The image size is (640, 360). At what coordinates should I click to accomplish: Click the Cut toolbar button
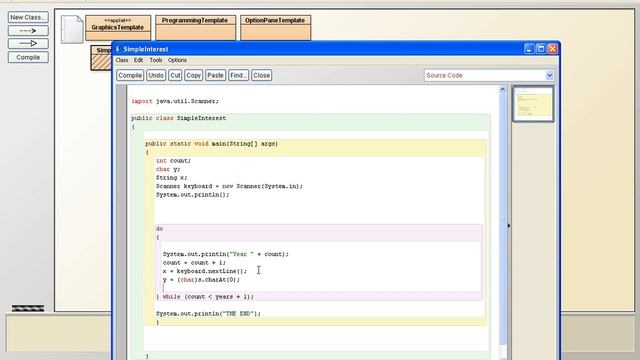point(175,75)
